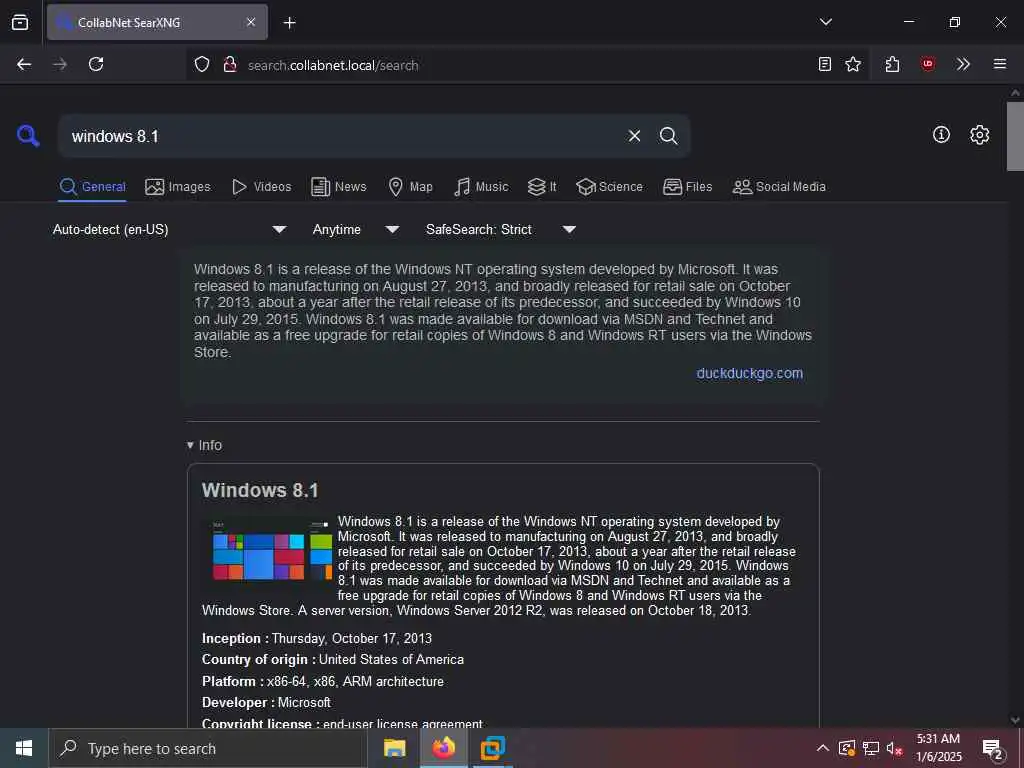Image resolution: width=1024 pixels, height=768 pixels.
Task: Click the Firefox taskbar icon
Action: pos(443,748)
